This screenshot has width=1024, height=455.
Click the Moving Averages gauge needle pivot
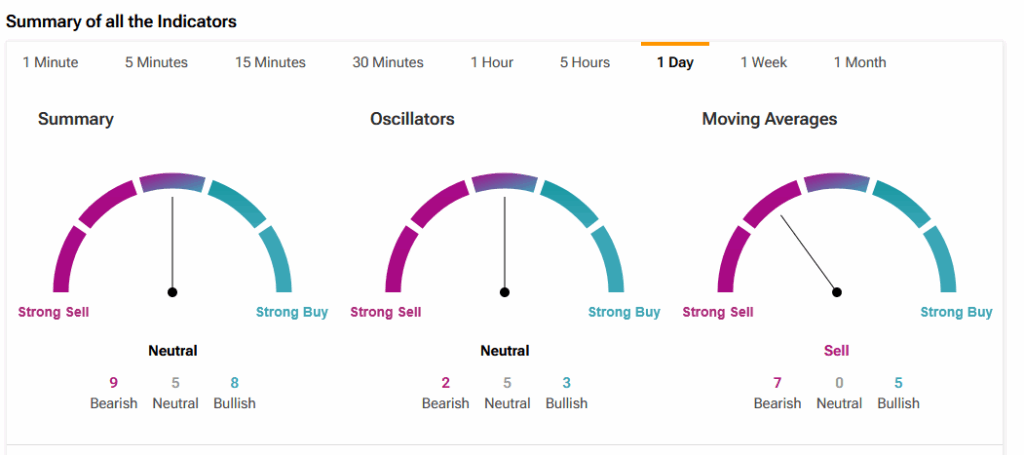click(x=837, y=292)
